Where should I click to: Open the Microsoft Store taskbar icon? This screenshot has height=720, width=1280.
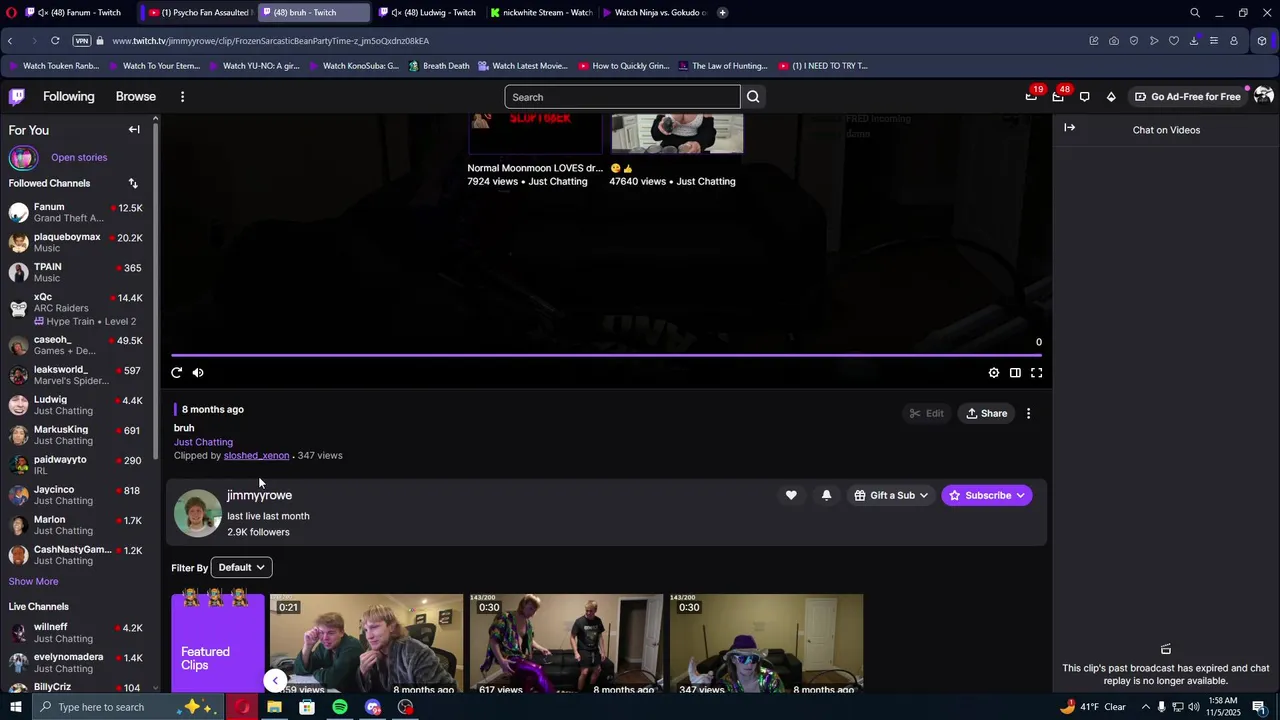click(307, 707)
